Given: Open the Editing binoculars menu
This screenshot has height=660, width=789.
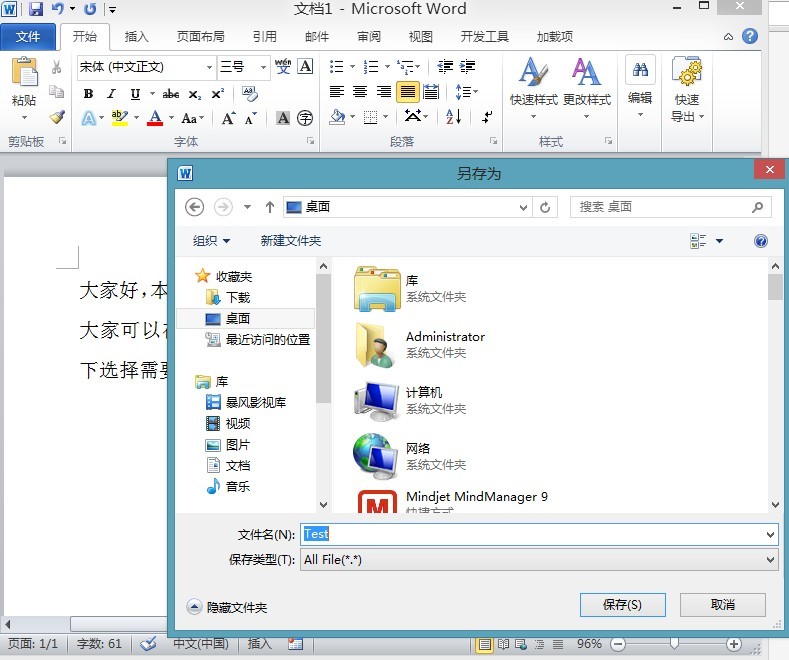Looking at the screenshot, I should coord(640,87).
